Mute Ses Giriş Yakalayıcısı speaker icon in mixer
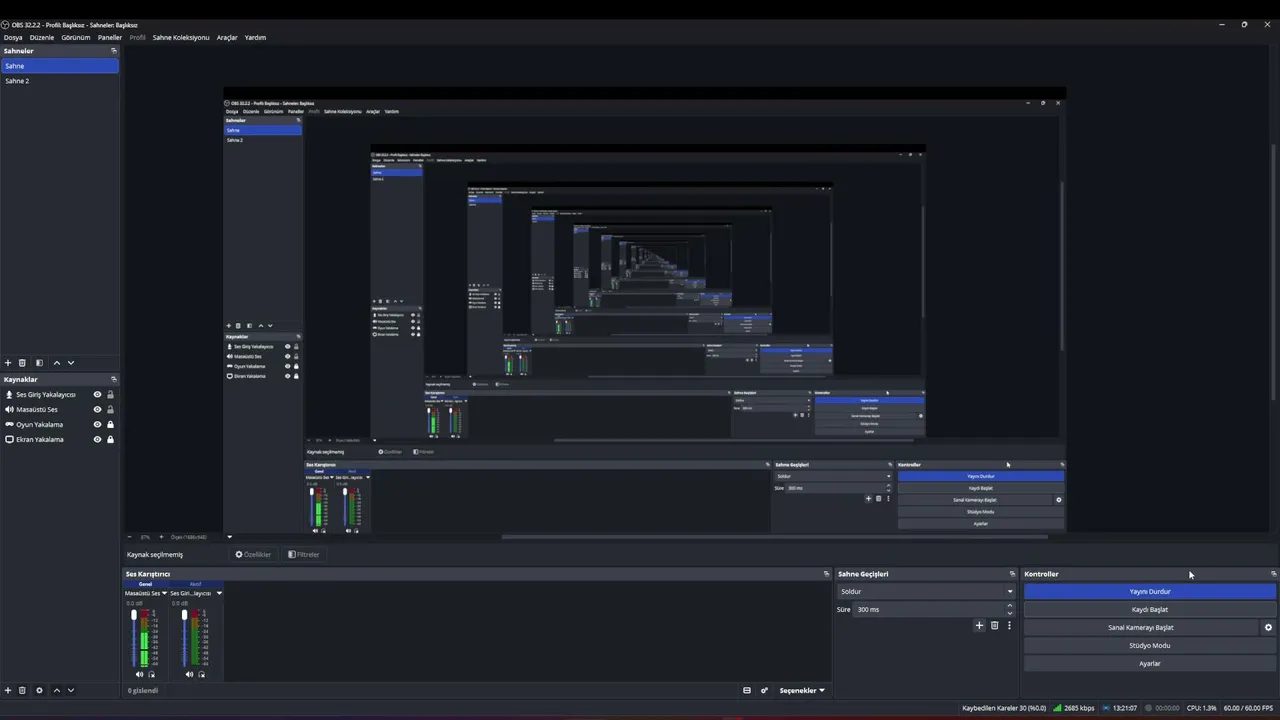Image resolution: width=1280 pixels, height=720 pixels. pos(189,674)
